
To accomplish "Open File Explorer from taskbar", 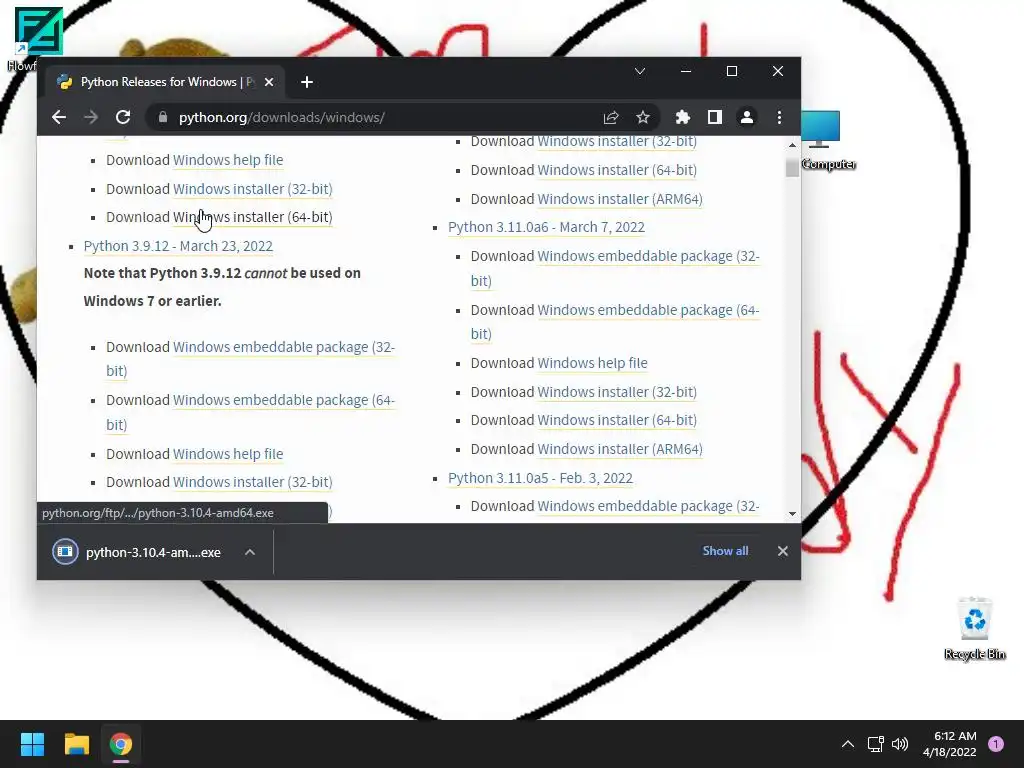I will [76, 744].
